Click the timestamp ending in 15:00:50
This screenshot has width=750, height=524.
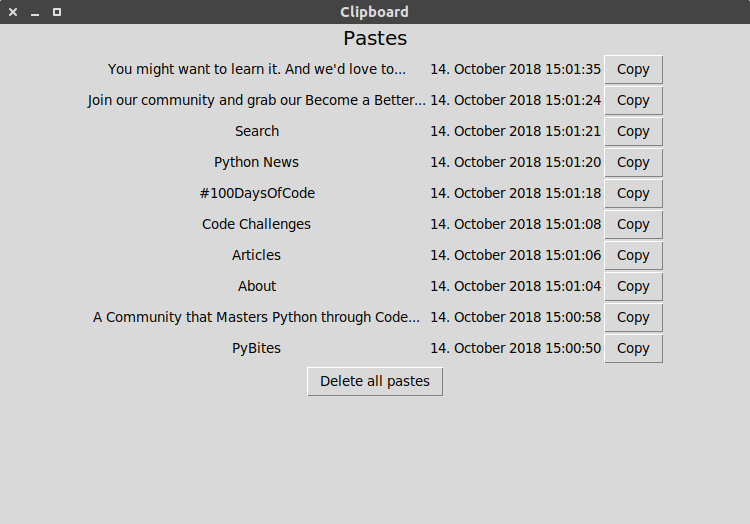[x=516, y=349]
